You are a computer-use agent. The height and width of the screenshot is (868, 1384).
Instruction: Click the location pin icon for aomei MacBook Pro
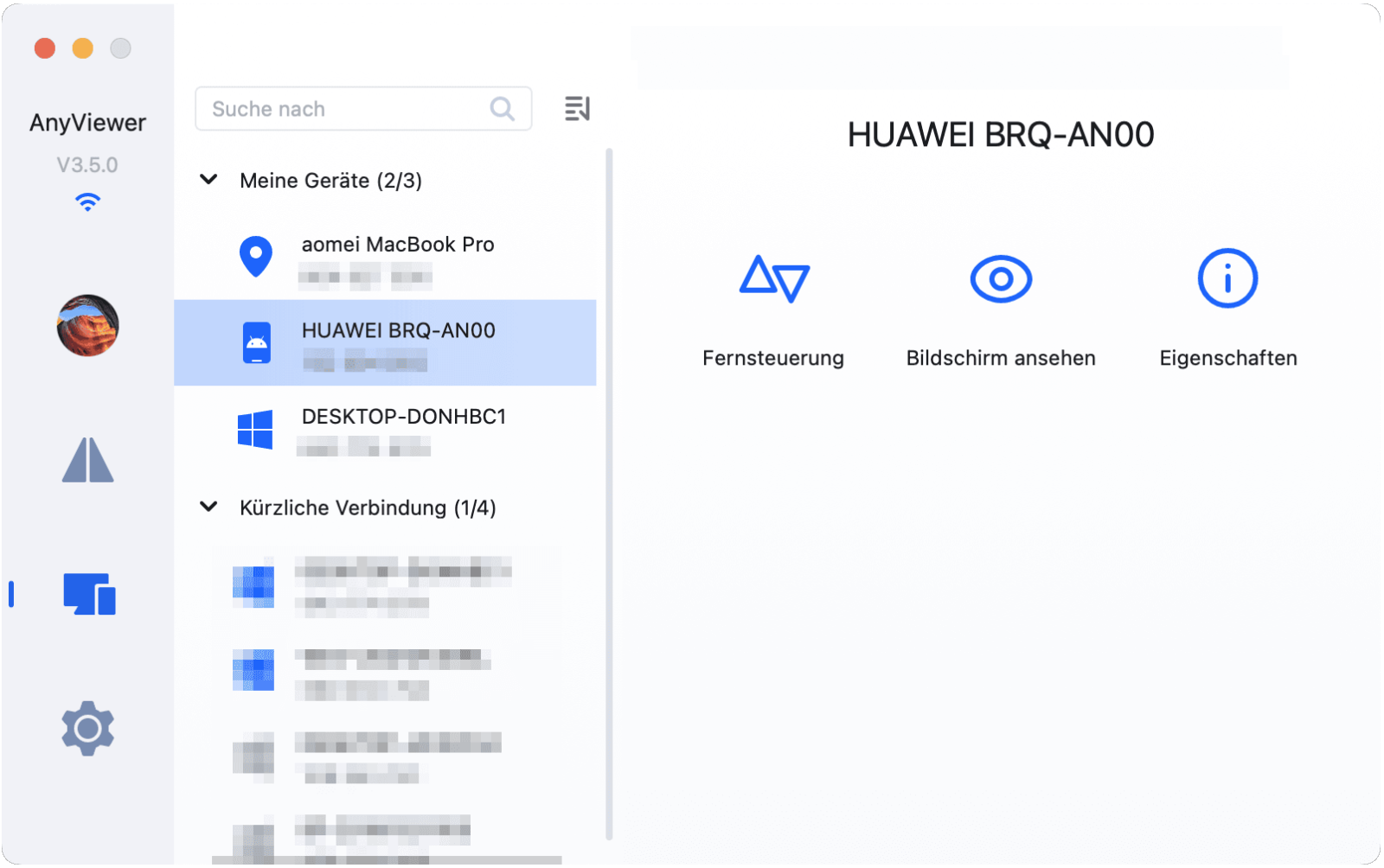256,257
